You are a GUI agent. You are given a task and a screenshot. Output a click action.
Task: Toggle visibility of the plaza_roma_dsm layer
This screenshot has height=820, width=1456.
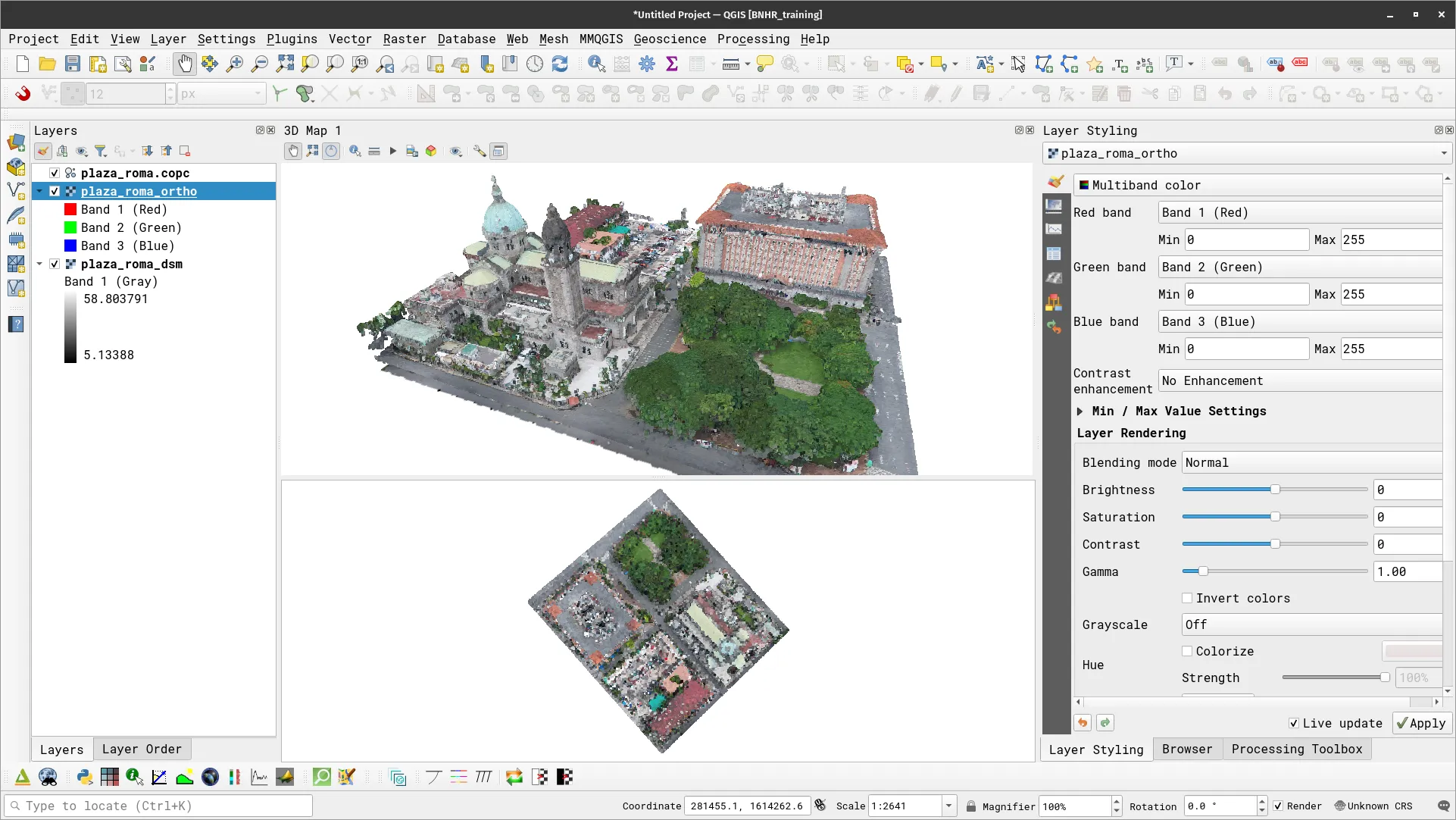(54, 264)
